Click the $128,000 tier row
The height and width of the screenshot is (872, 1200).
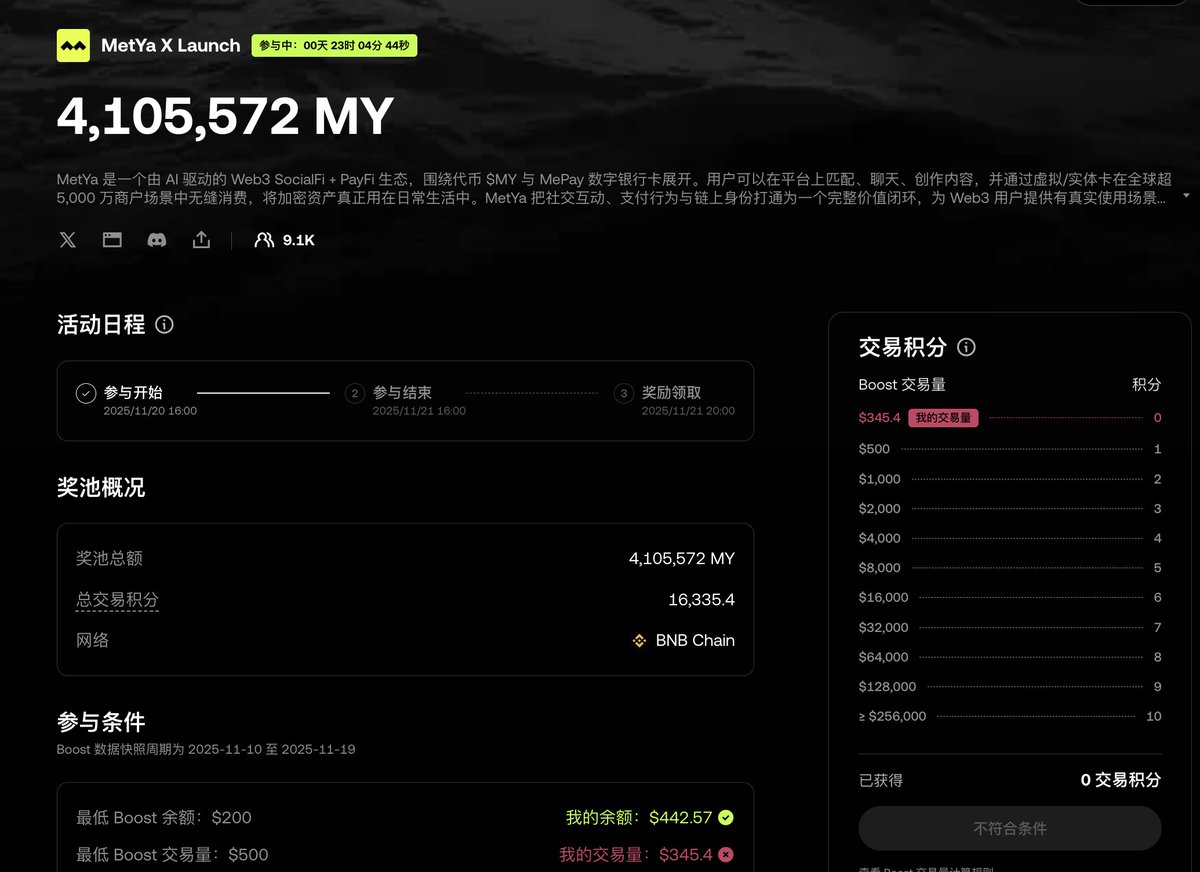click(1010, 686)
